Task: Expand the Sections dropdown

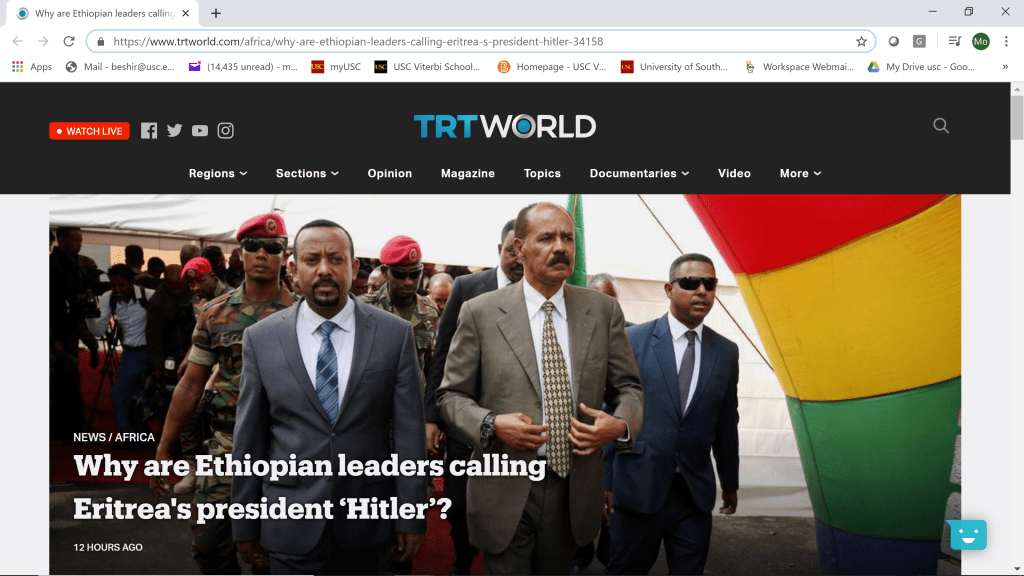Action: (307, 173)
